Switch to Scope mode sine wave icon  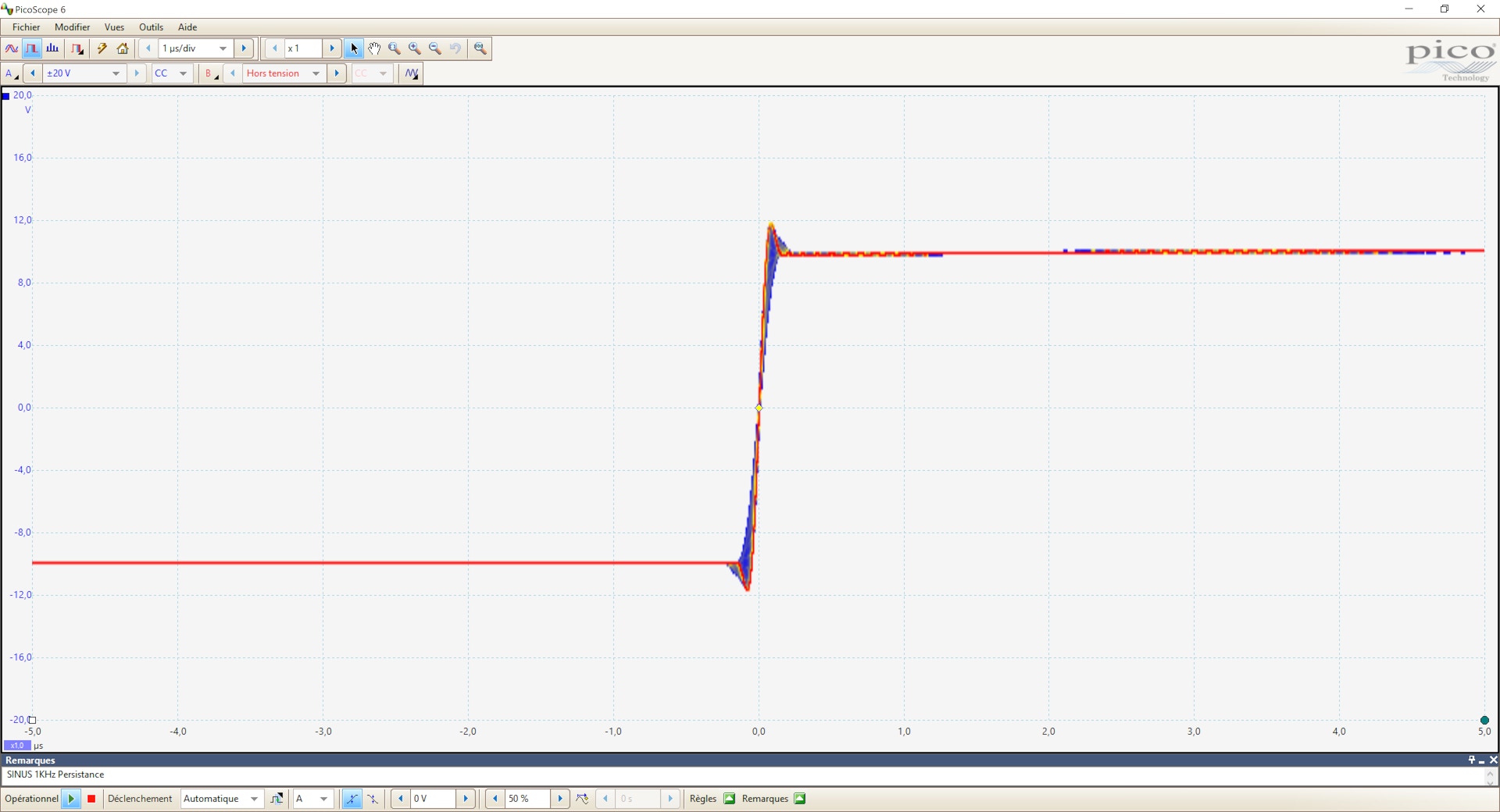[x=12, y=48]
